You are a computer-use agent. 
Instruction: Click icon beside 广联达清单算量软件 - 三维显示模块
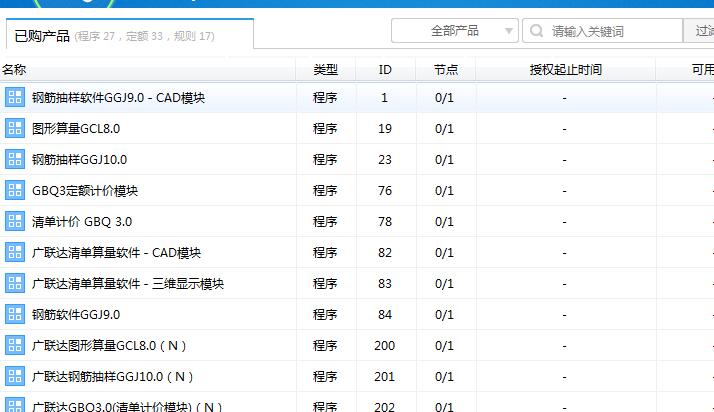point(15,283)
